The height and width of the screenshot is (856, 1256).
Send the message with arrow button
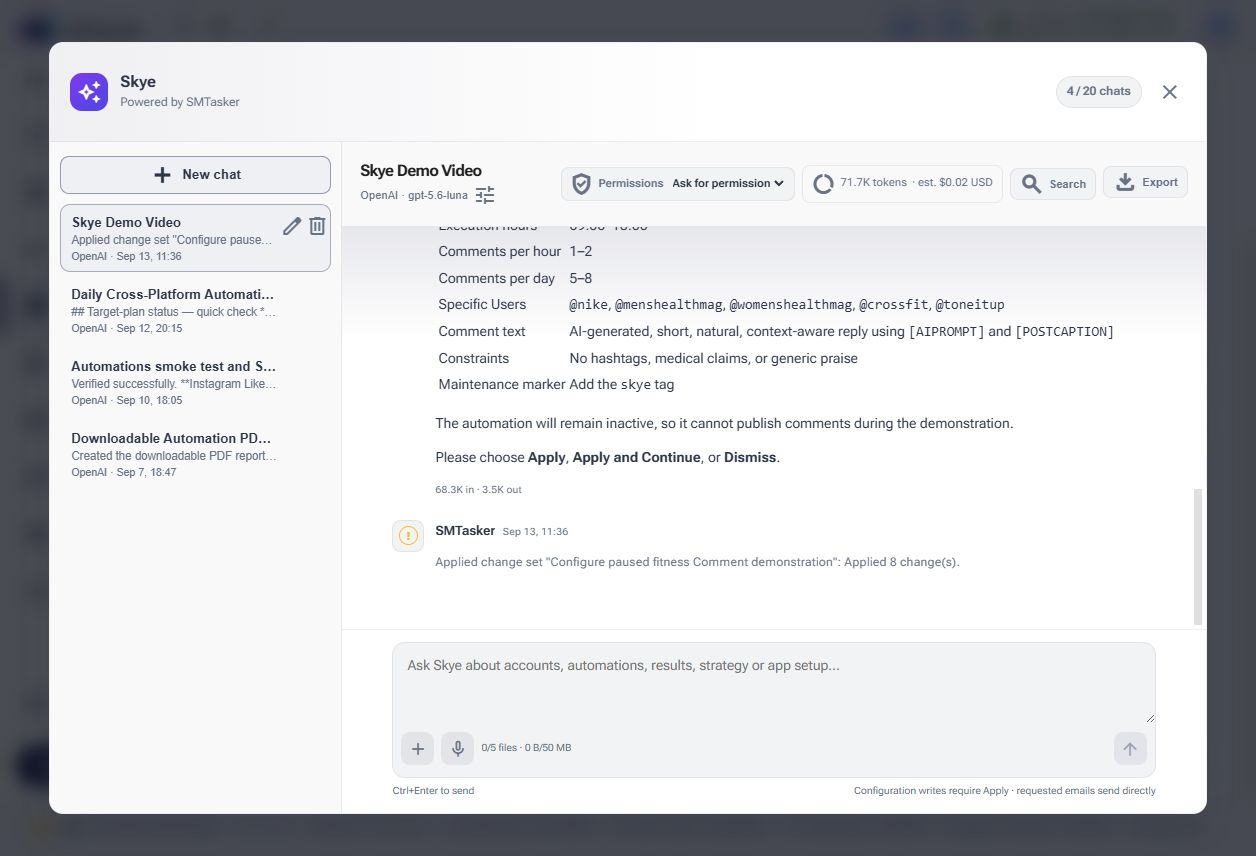click(1130, 748)
